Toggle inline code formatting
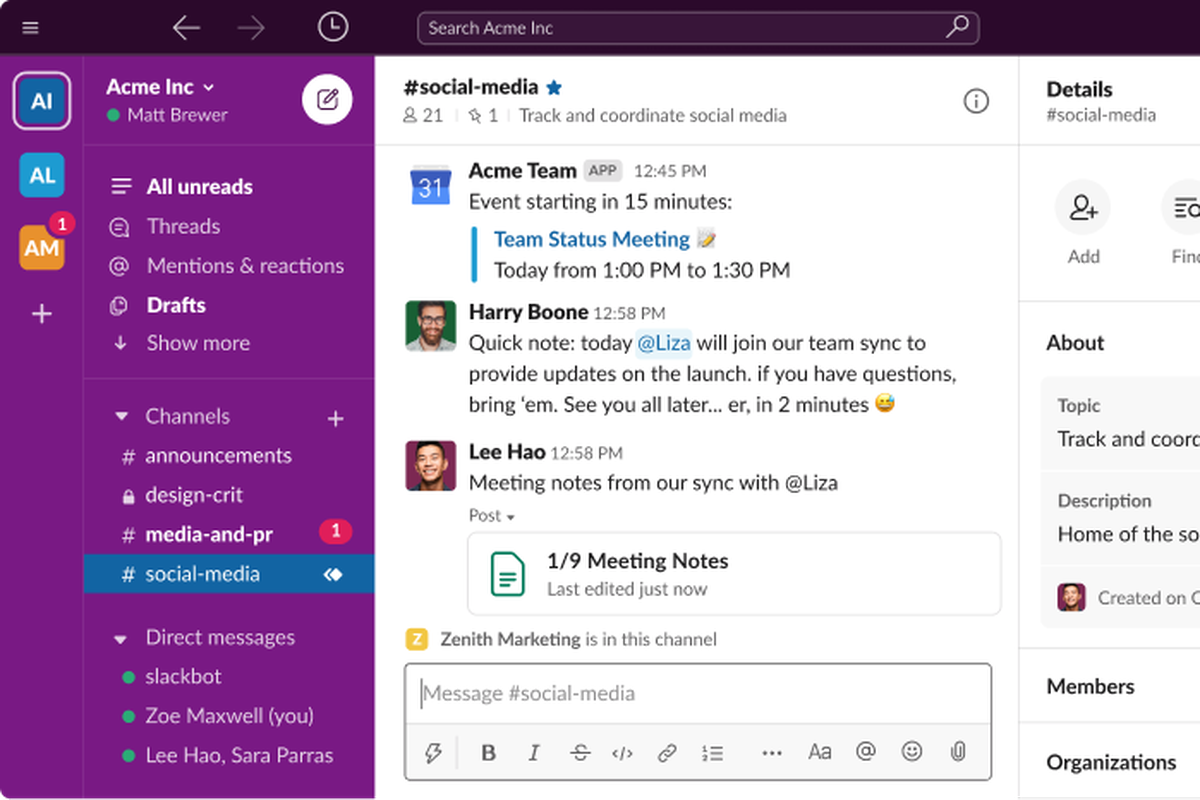The image size is (1200, 800). pyautogui.click(x=622, y=753)
